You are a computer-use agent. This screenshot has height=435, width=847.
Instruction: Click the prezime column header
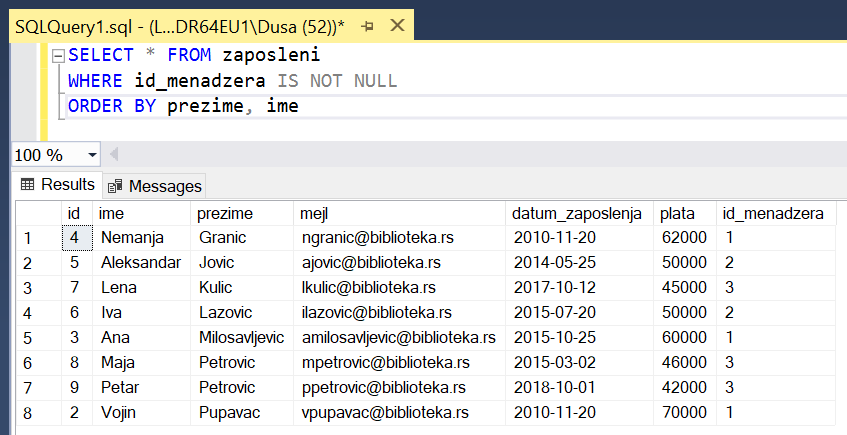coord(225,214)
